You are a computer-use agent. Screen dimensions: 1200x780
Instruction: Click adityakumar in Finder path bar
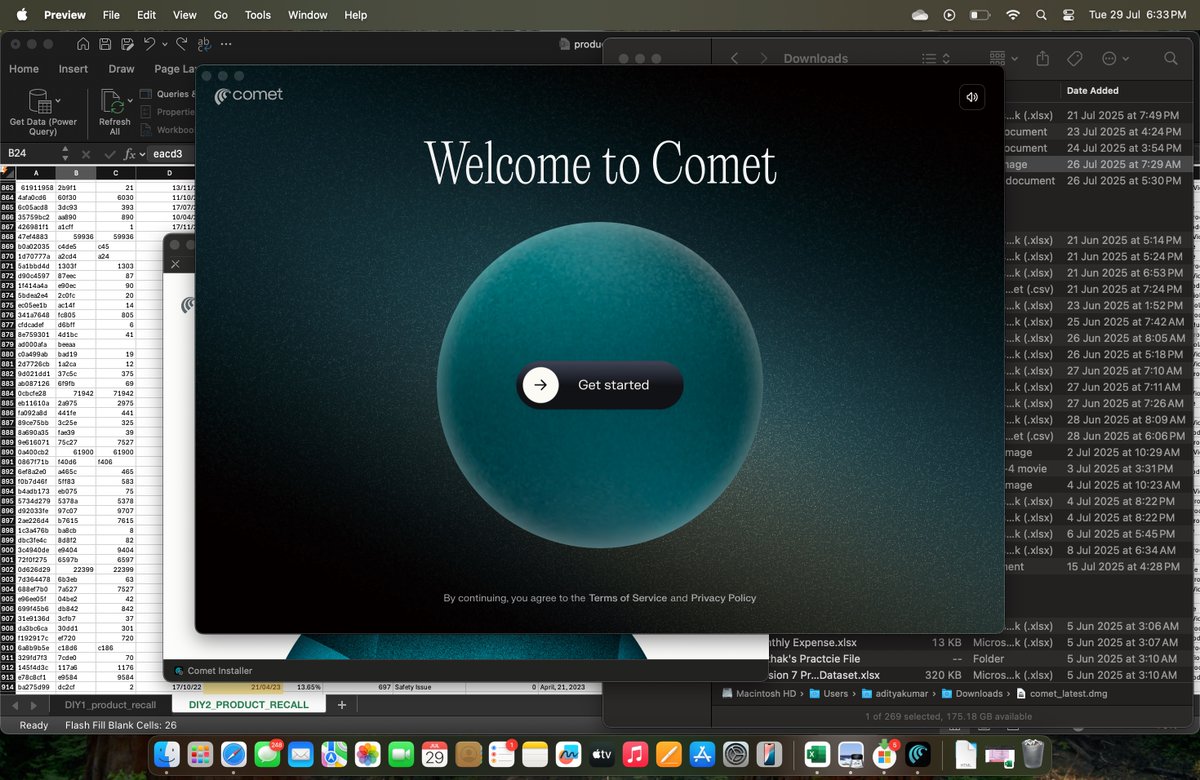(x=896, y=693)
